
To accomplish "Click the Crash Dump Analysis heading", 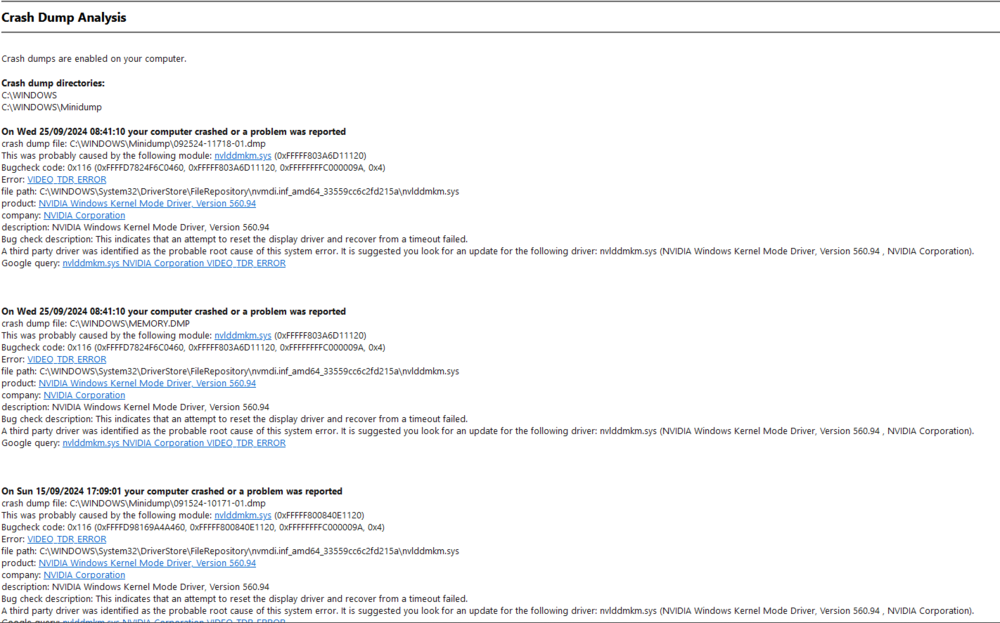I will [x=64, y=18].
